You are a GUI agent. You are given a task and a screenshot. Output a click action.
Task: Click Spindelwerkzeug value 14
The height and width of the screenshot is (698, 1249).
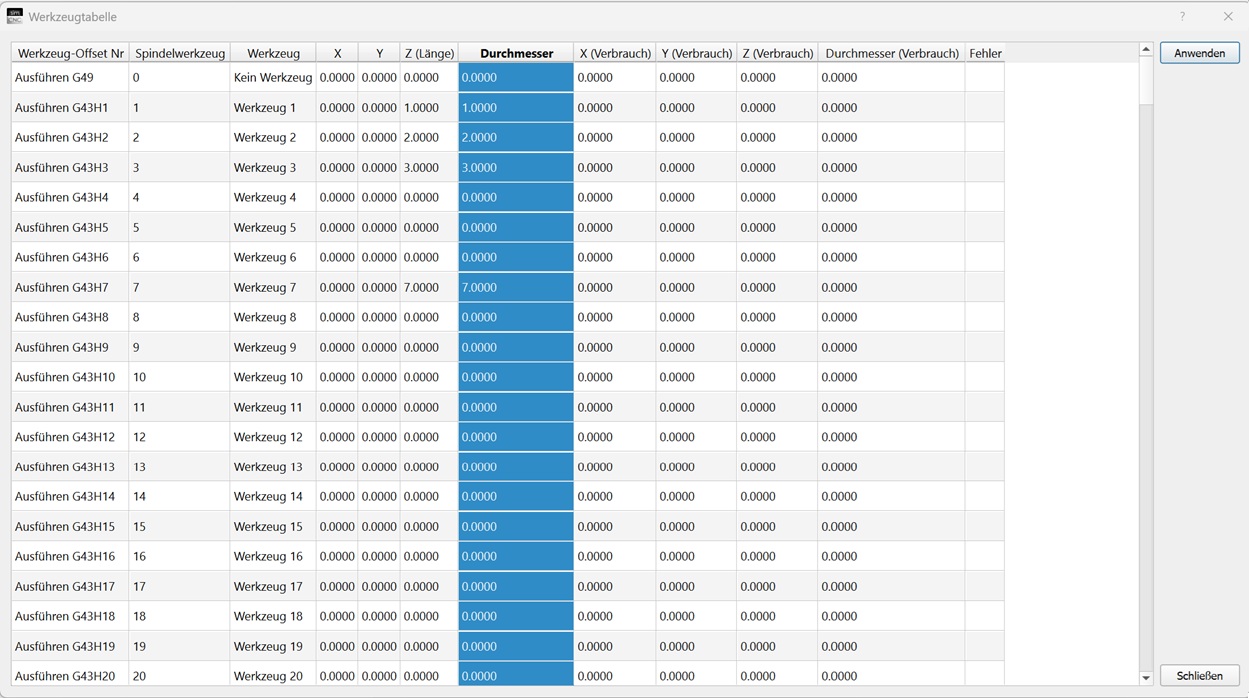[179, 496]
